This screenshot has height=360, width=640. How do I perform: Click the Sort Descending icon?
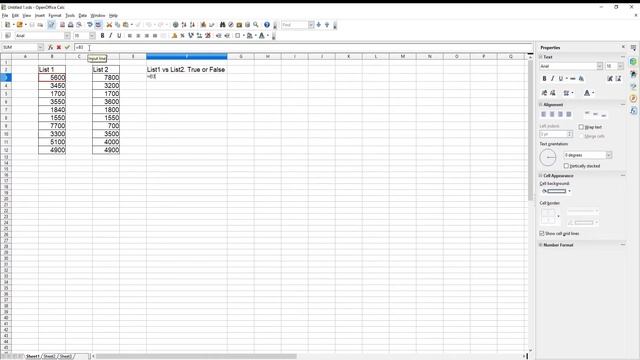(192, 25)
